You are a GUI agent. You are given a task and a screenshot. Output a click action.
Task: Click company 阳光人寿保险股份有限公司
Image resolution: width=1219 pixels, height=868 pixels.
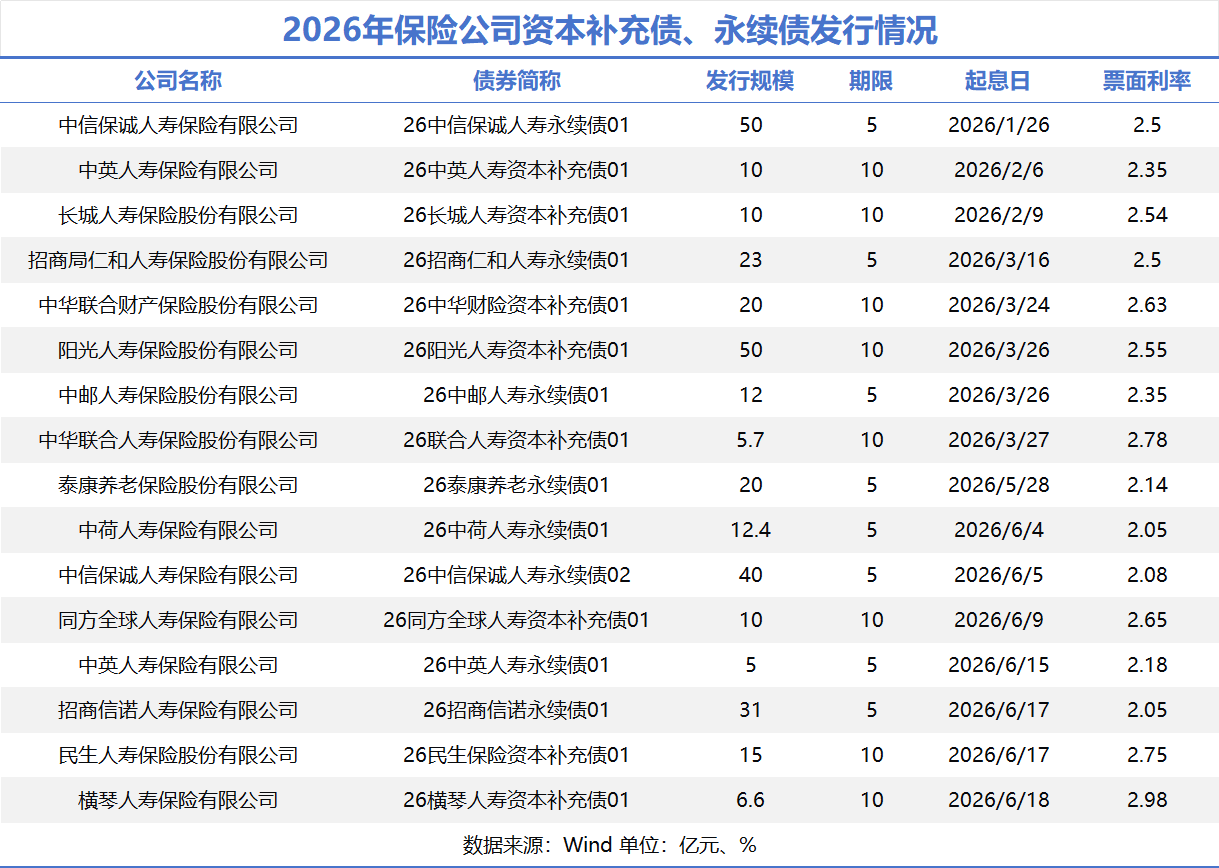178,350
